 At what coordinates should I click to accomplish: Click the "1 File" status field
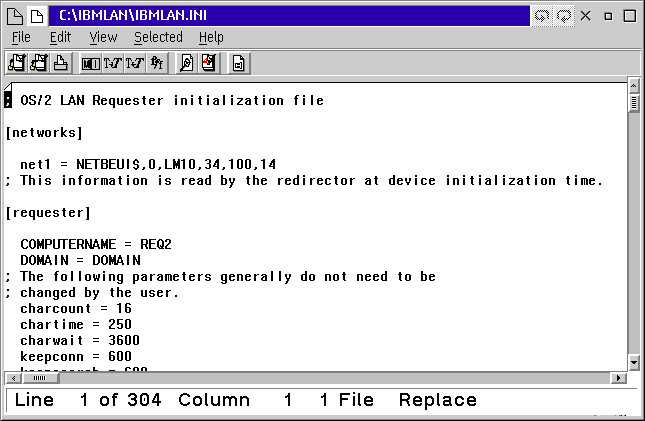347,400
